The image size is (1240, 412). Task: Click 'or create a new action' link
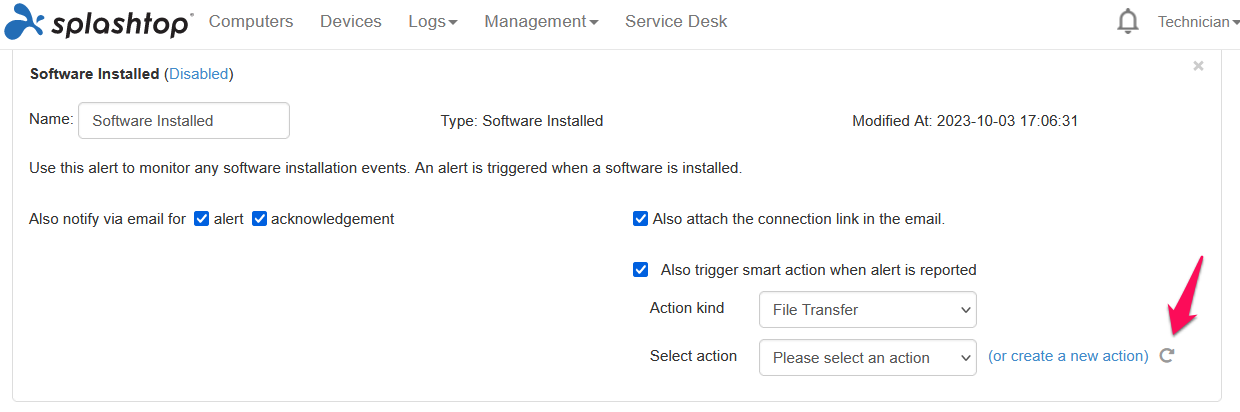(1068, 356)
